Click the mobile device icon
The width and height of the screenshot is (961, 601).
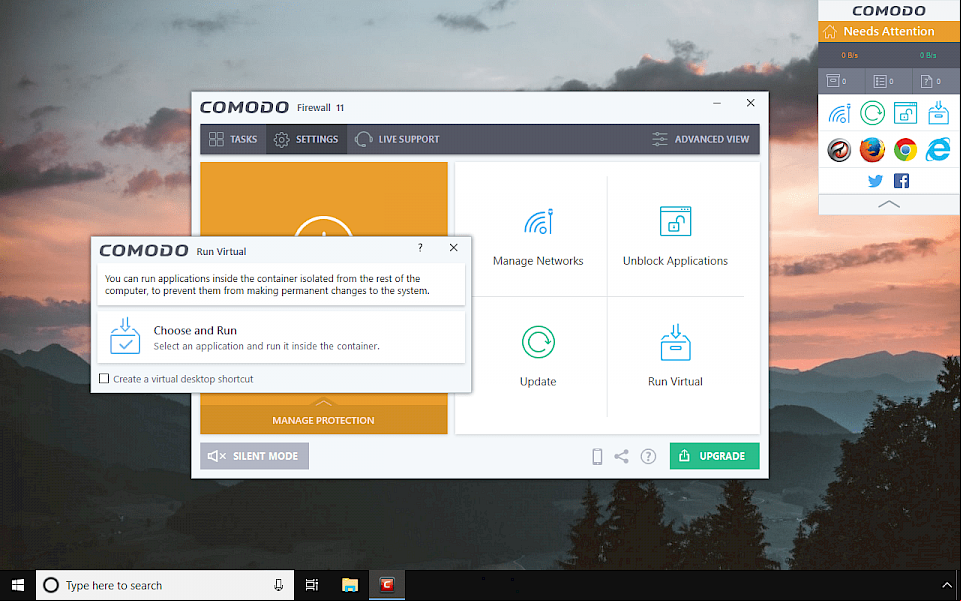click(x=597, y=456)
